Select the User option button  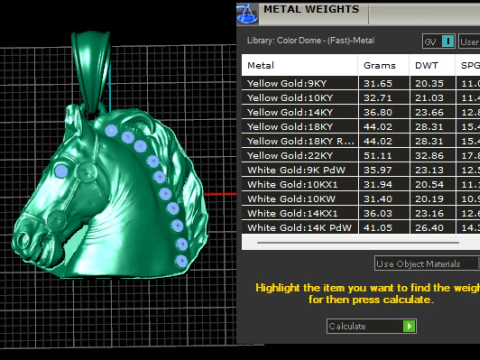[x=469, y=42]
